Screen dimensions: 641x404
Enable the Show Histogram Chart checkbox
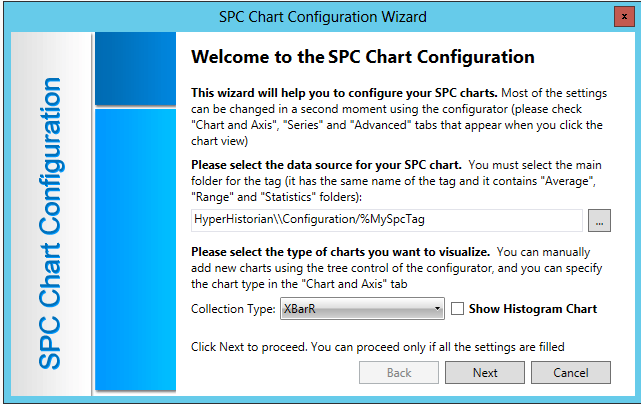(x=458, y=309)
